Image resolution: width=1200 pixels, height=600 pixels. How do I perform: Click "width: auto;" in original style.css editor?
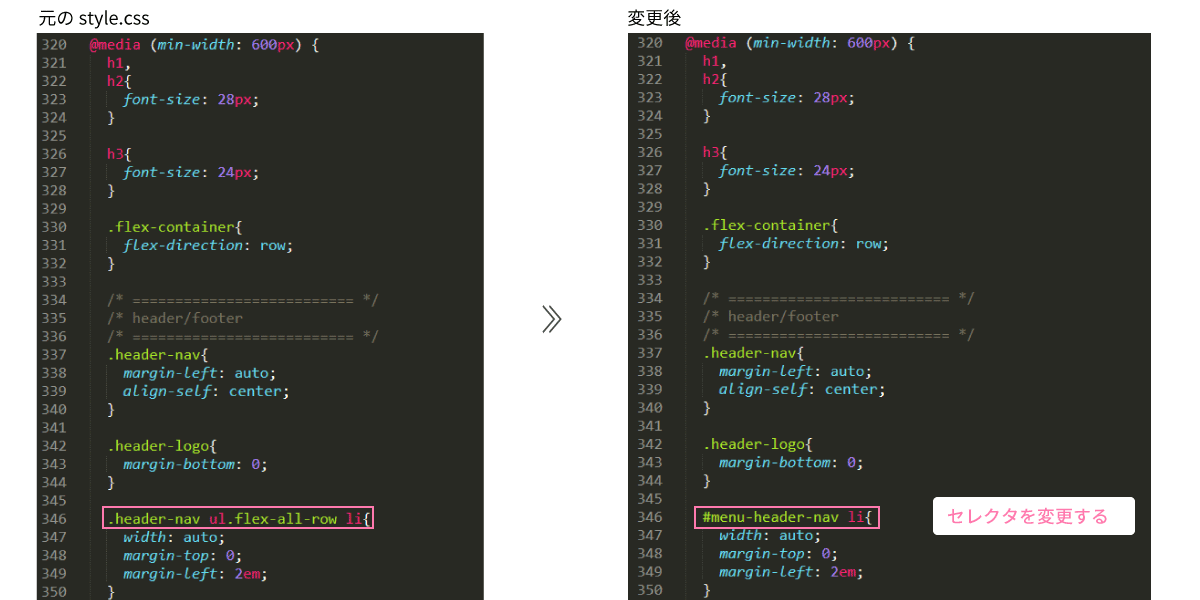tap(174, 537)
